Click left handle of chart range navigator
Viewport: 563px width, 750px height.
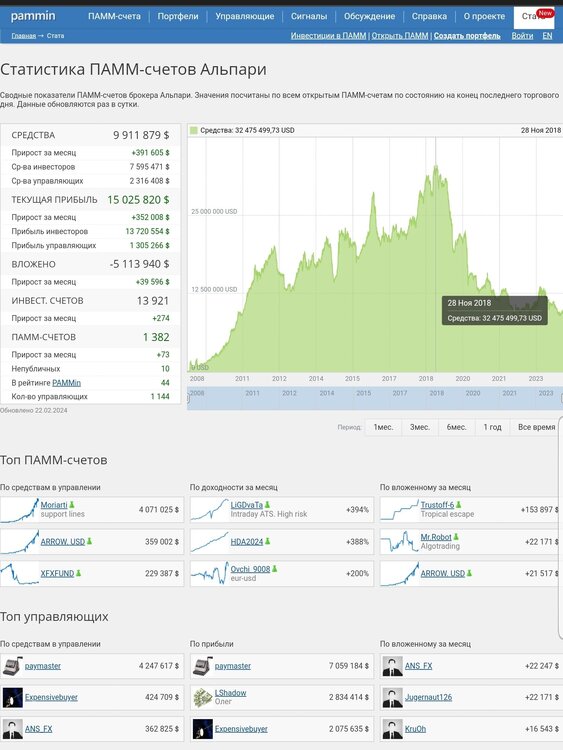(188, 398)
